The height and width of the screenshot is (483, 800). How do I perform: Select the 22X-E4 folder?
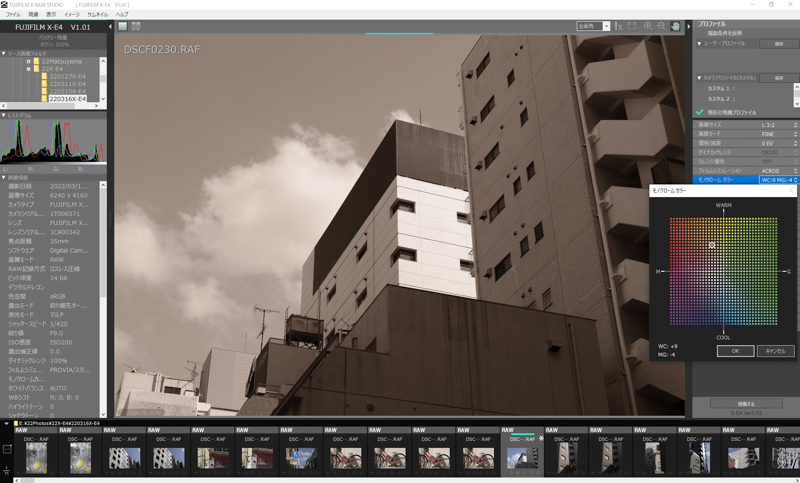(53, 69)
